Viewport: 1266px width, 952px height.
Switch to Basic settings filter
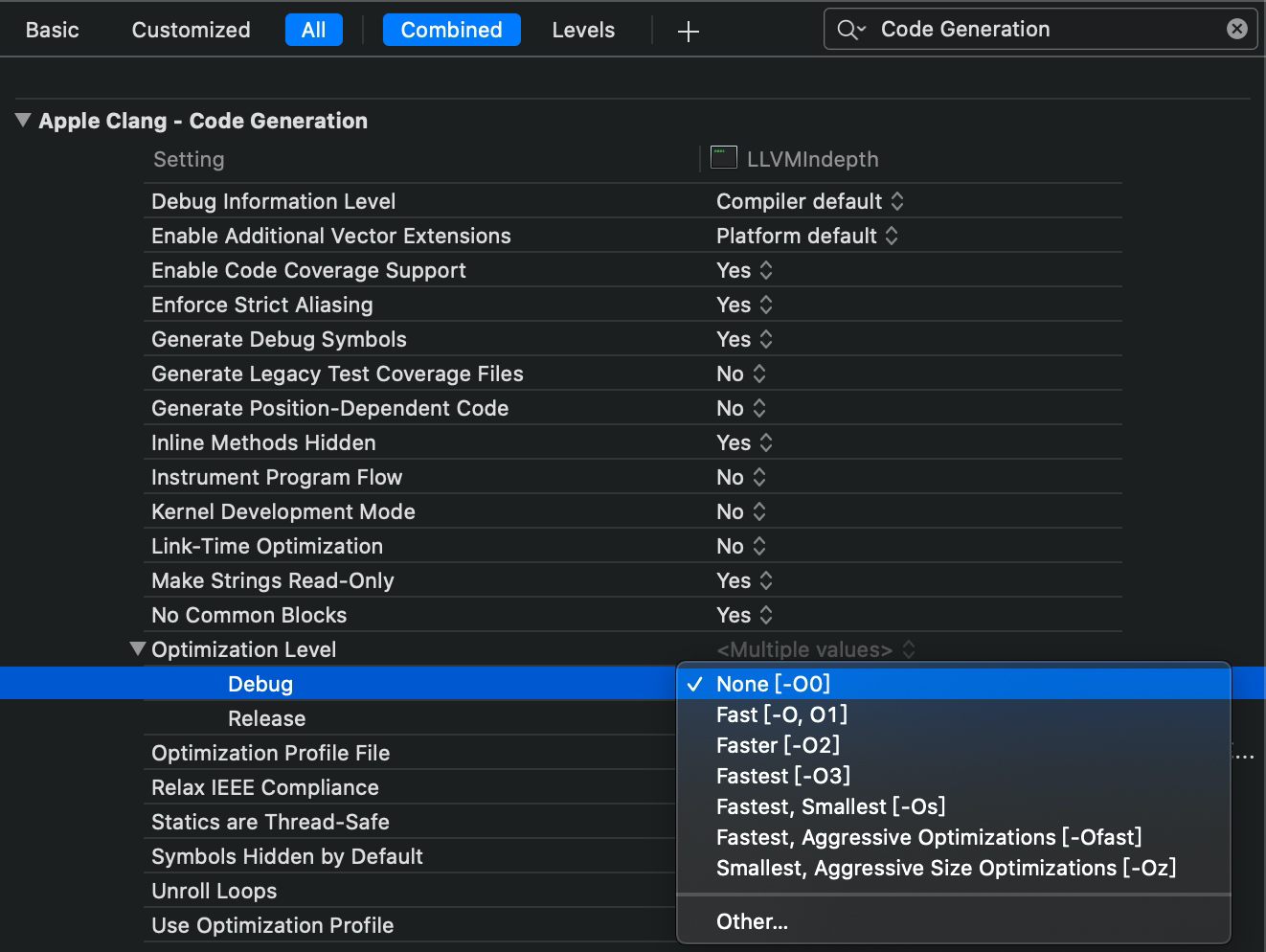point(52,30)
